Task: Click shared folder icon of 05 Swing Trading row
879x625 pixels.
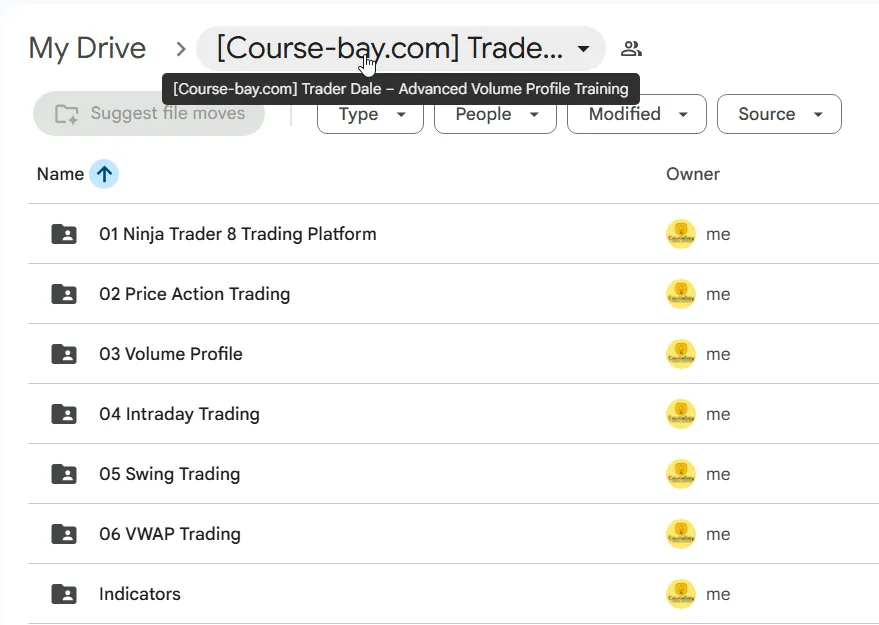Action: point(64,474)
